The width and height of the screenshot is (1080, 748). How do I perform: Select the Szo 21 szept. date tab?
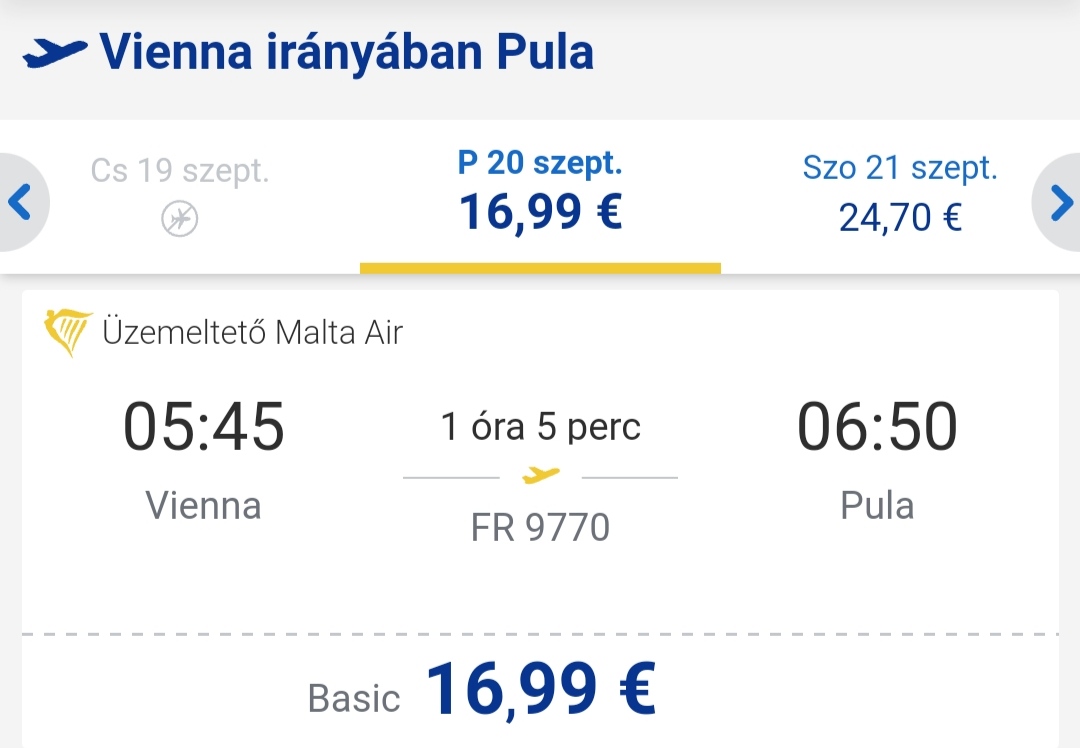(900, 196)
